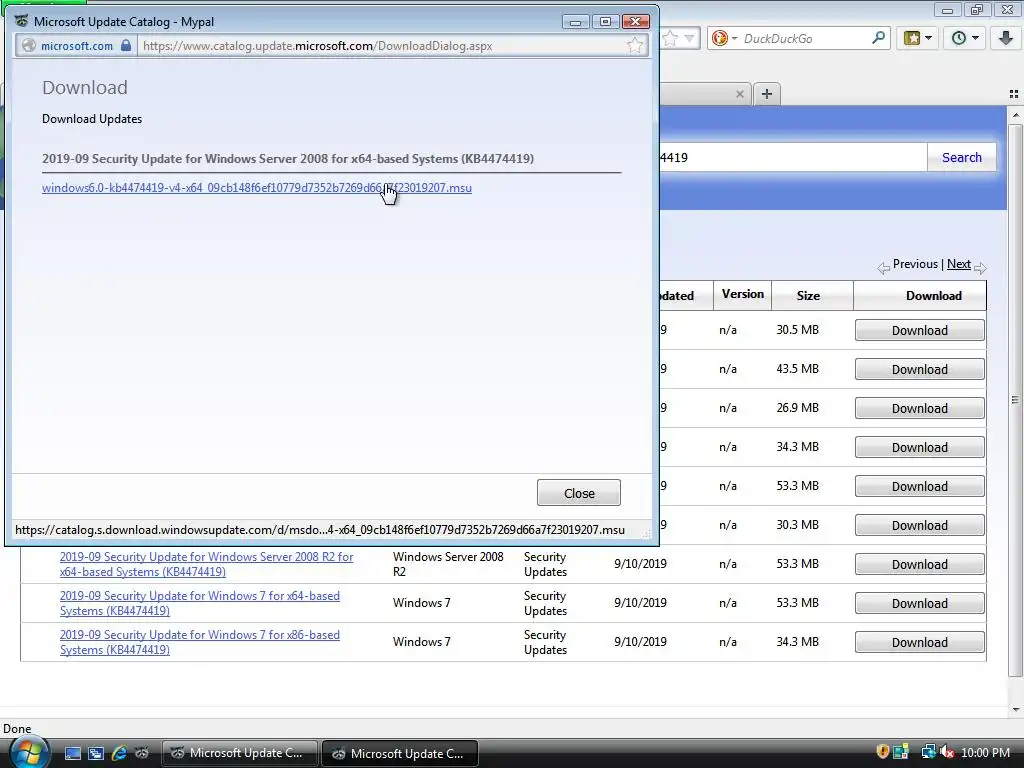Click the dialog resize grip in the corner

[647, 534]
